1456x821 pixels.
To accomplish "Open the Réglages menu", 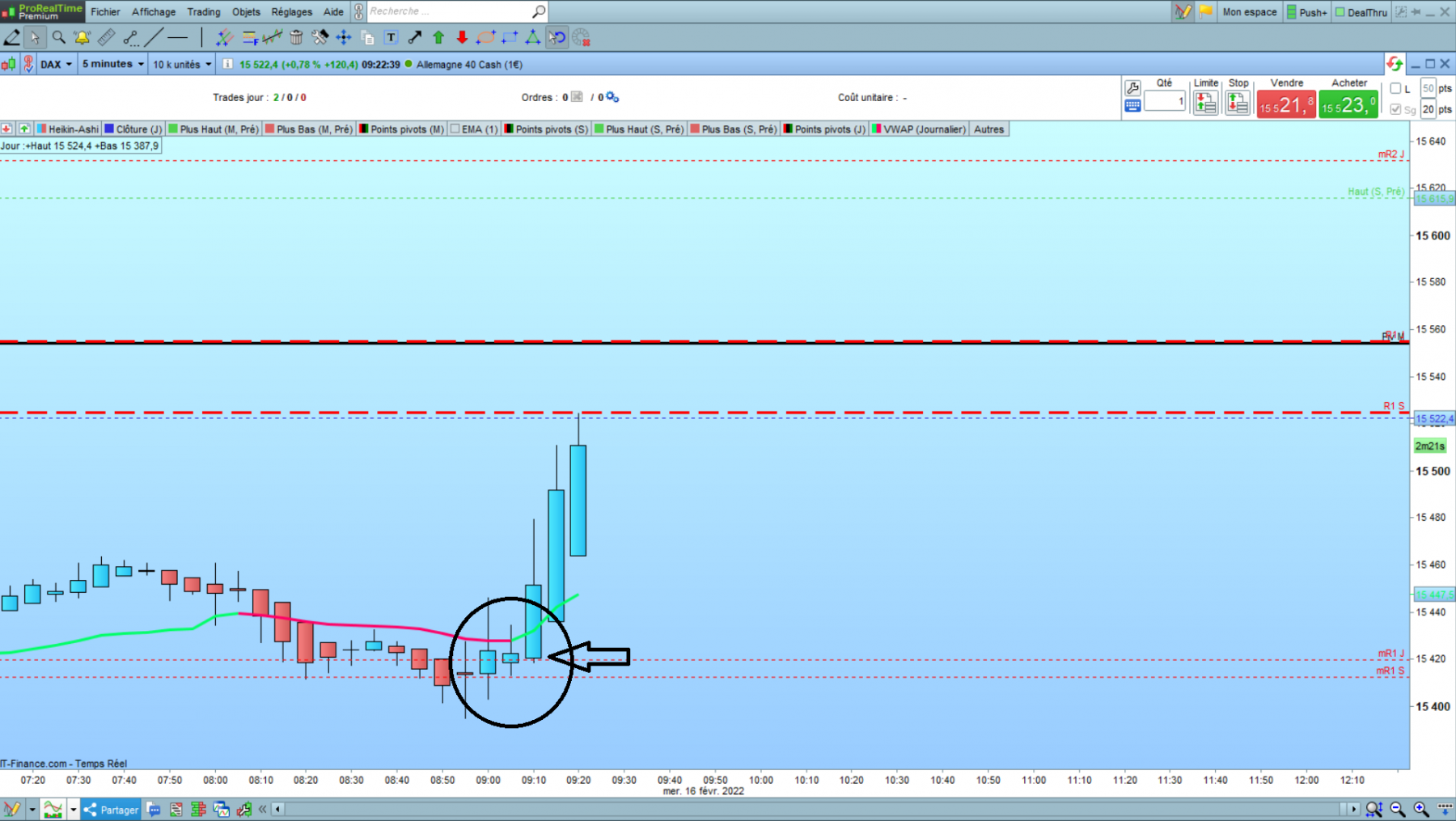I will [x=291, y=11].
